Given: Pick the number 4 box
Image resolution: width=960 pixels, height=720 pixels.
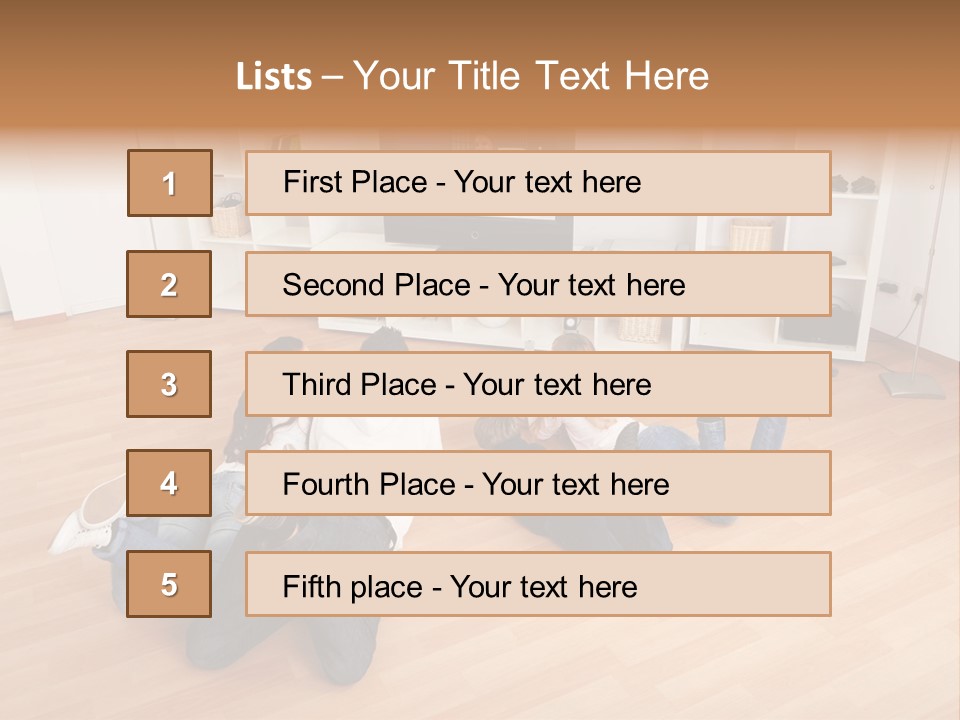Looking at the screenshot, I should 169,484.
